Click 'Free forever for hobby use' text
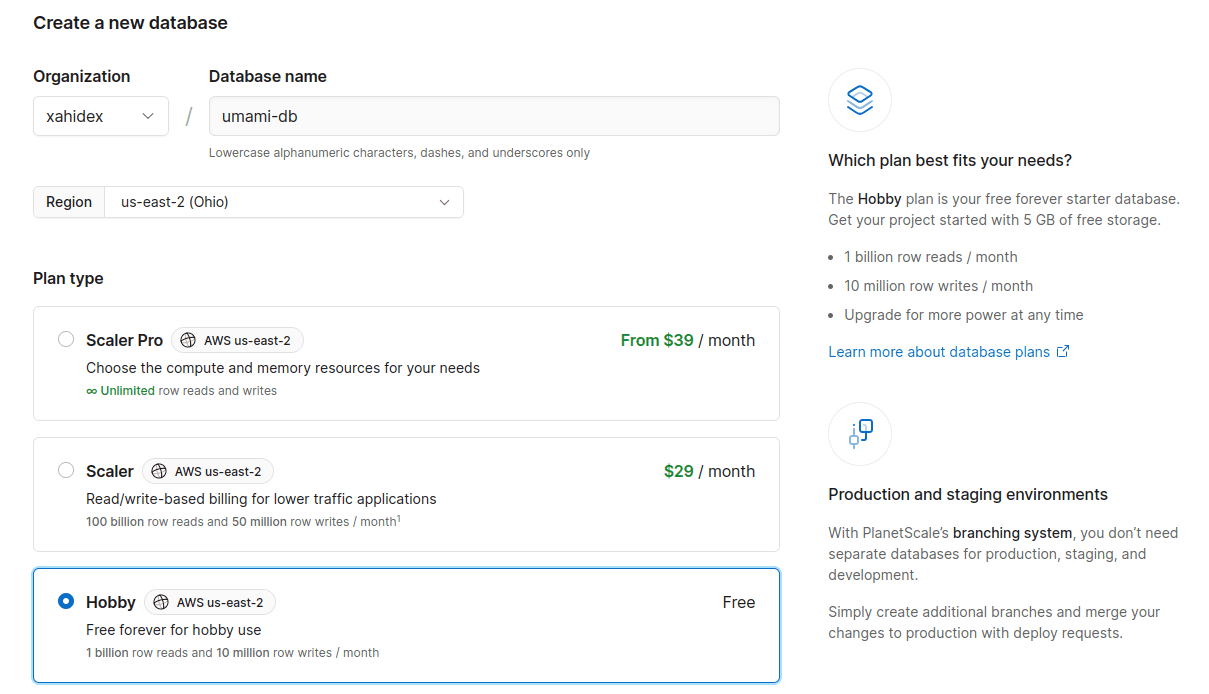The height and width of the screenshot is (694, 1209). [174, 630]
